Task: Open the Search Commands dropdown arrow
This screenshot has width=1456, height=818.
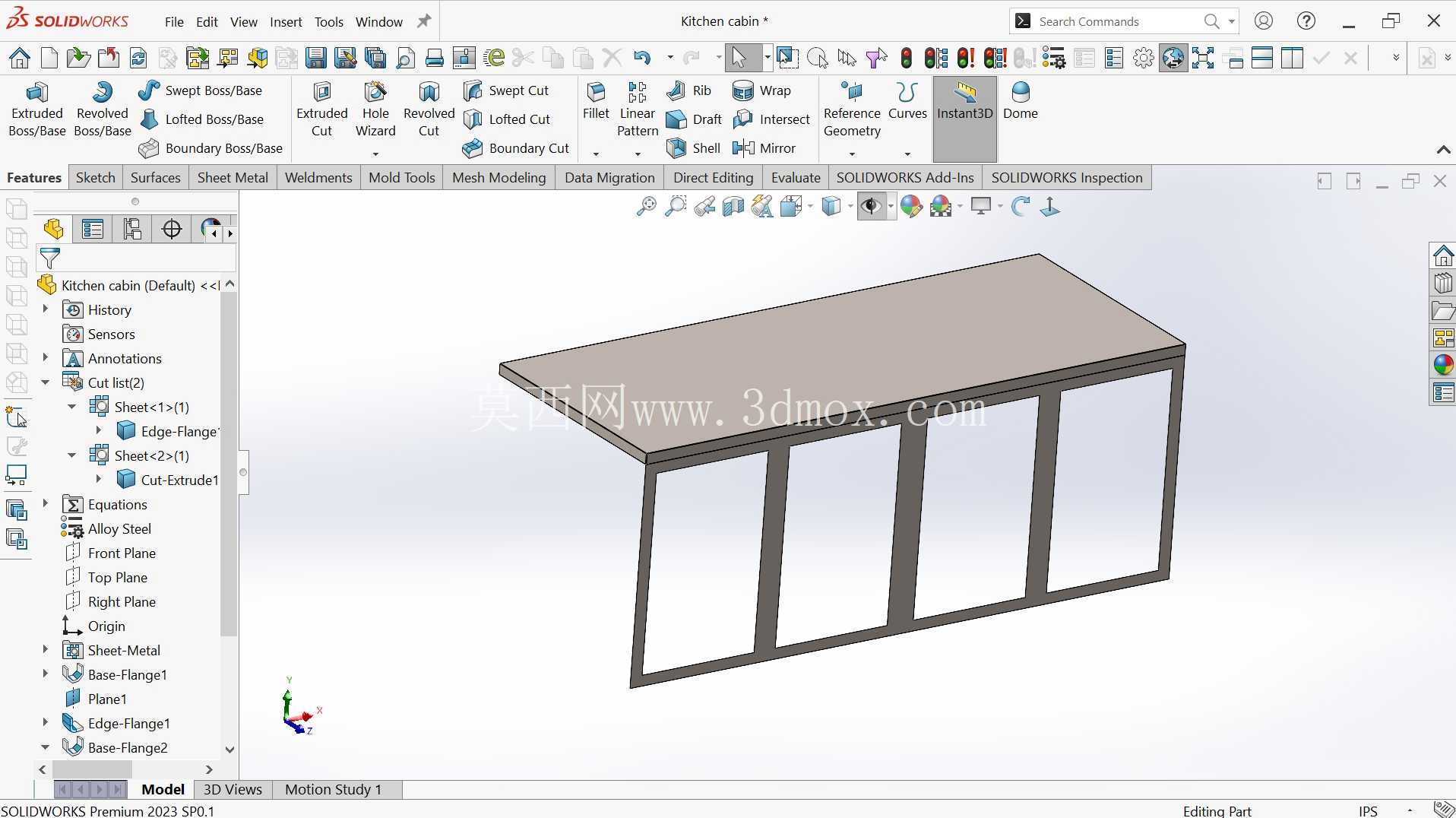Action: click(x=1231, y=21)
